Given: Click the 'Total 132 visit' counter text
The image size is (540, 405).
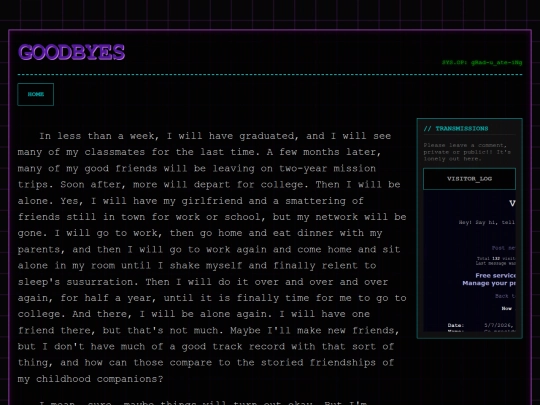Looking at the screenshot, I should tap(496, 258).
